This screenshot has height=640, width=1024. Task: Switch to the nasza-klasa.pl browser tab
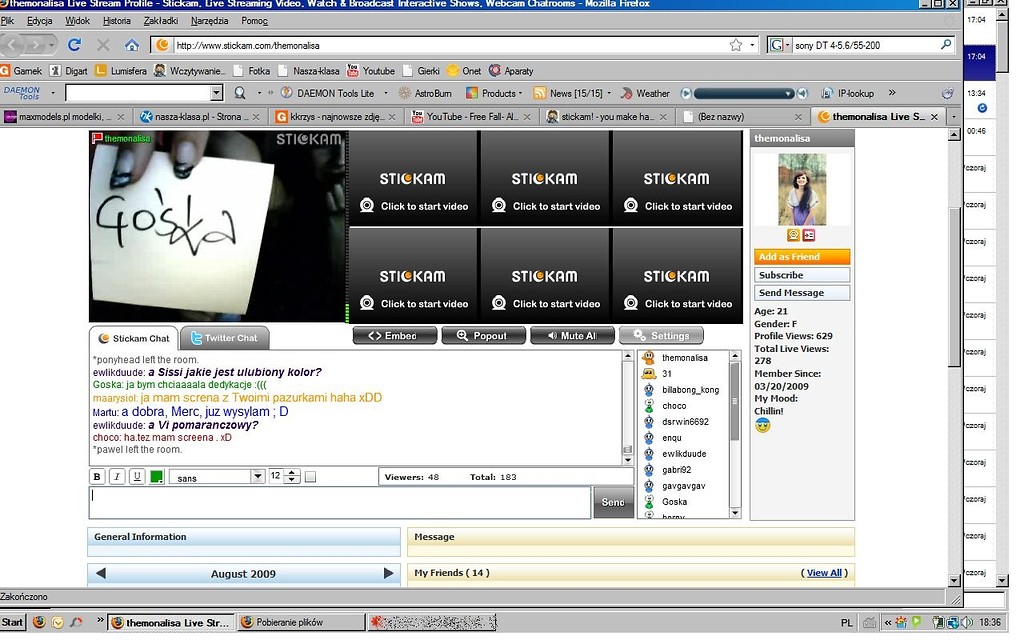point(198,117)
